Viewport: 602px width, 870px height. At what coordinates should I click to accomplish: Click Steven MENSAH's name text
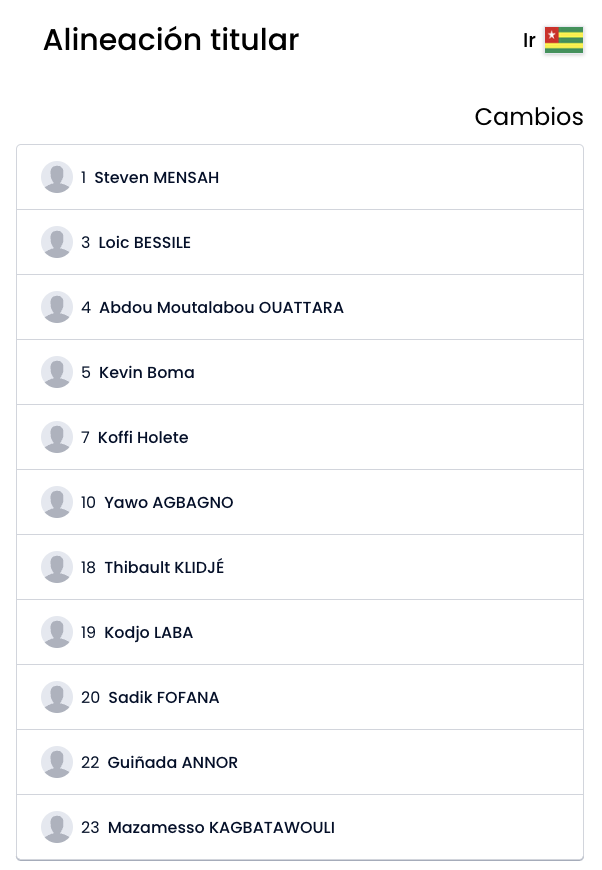pos(156,178)
